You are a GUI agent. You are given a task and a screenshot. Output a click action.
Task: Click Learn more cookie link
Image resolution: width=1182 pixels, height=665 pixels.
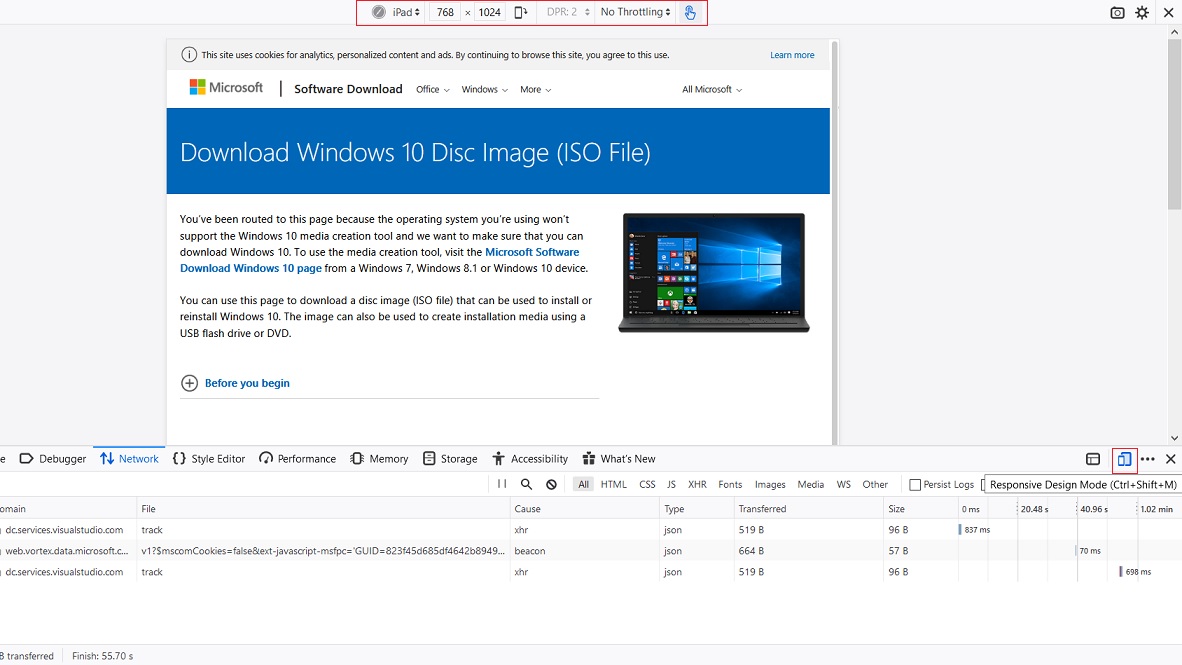(792, 55)
